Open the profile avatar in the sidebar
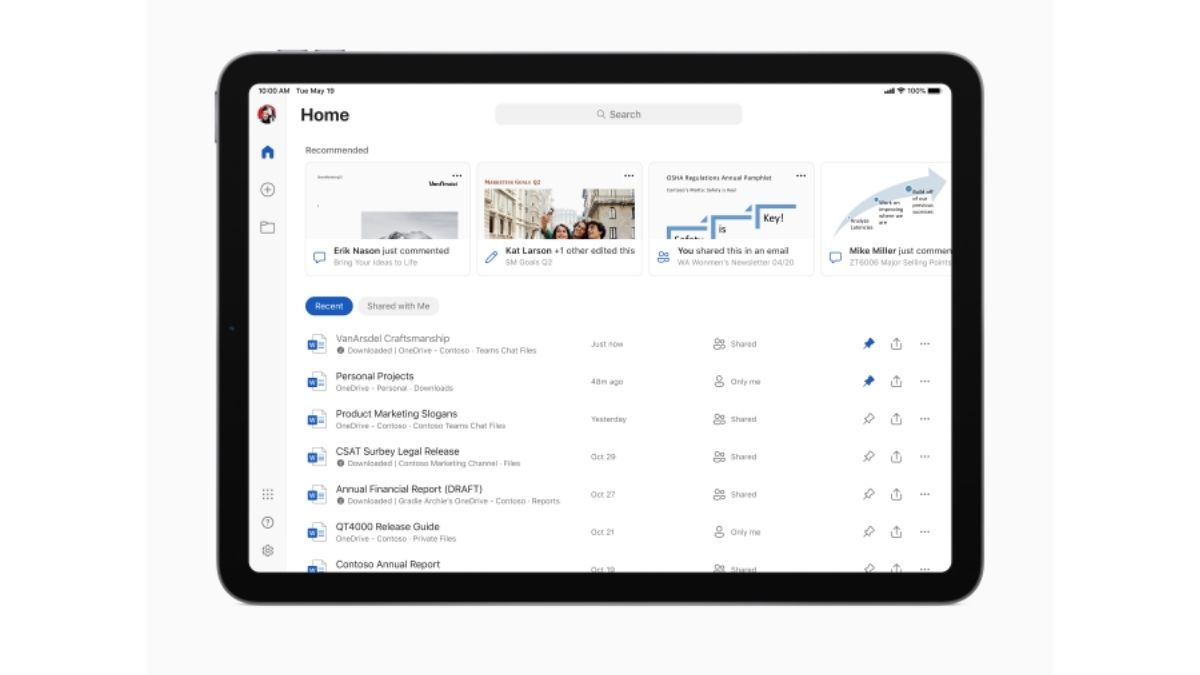This screenshot has width=1200, height=675. [267, 115]
